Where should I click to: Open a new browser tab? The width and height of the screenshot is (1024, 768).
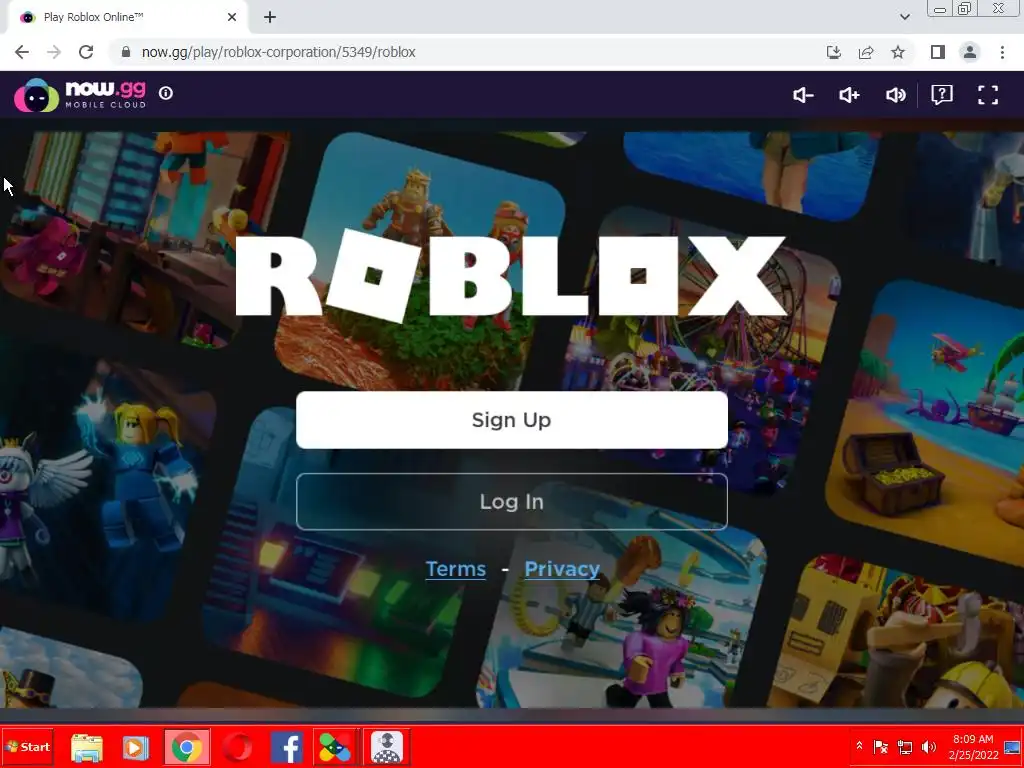(270, 18)
